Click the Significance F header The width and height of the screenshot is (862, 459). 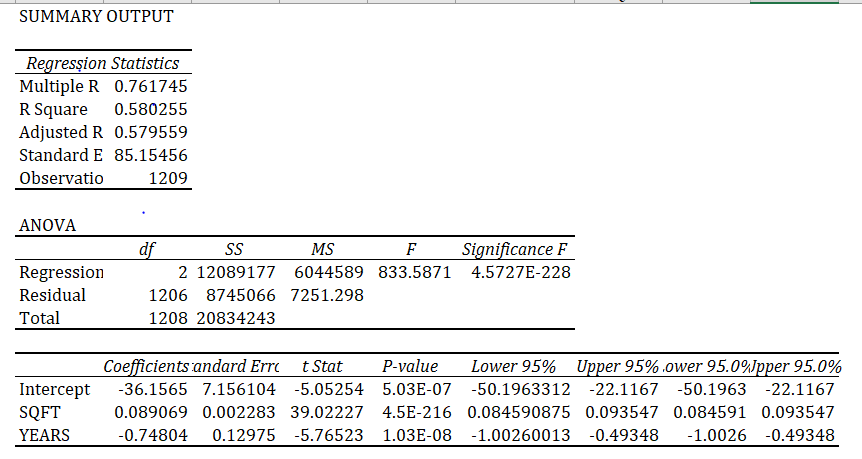[x=514, y=250]
